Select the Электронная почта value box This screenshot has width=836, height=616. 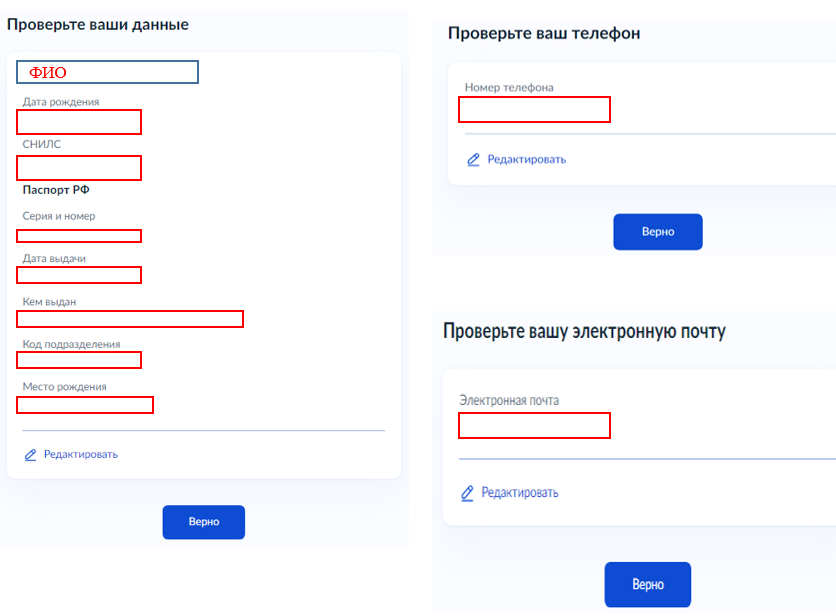coord(534,426)
